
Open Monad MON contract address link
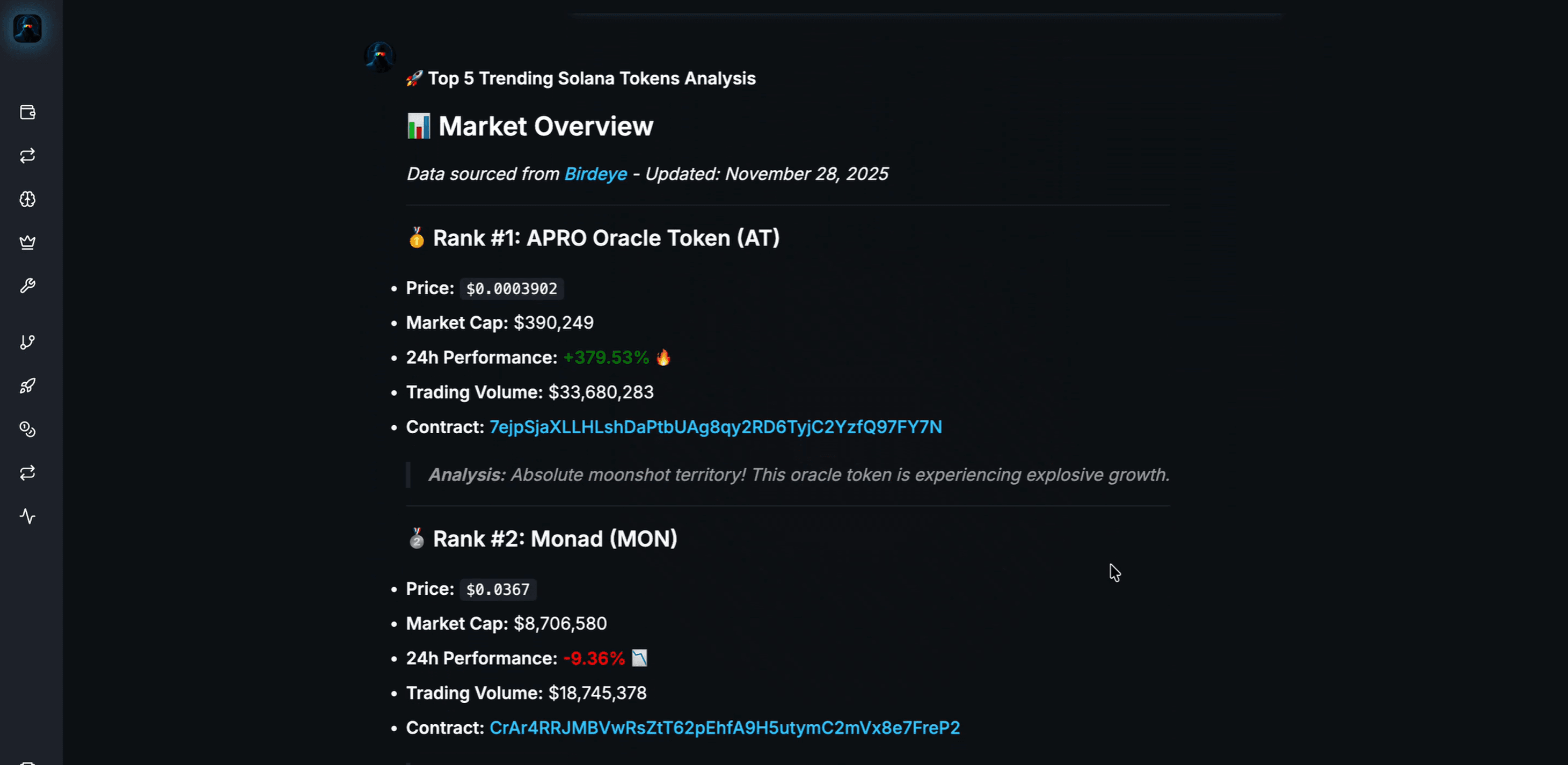coord(724,728)
